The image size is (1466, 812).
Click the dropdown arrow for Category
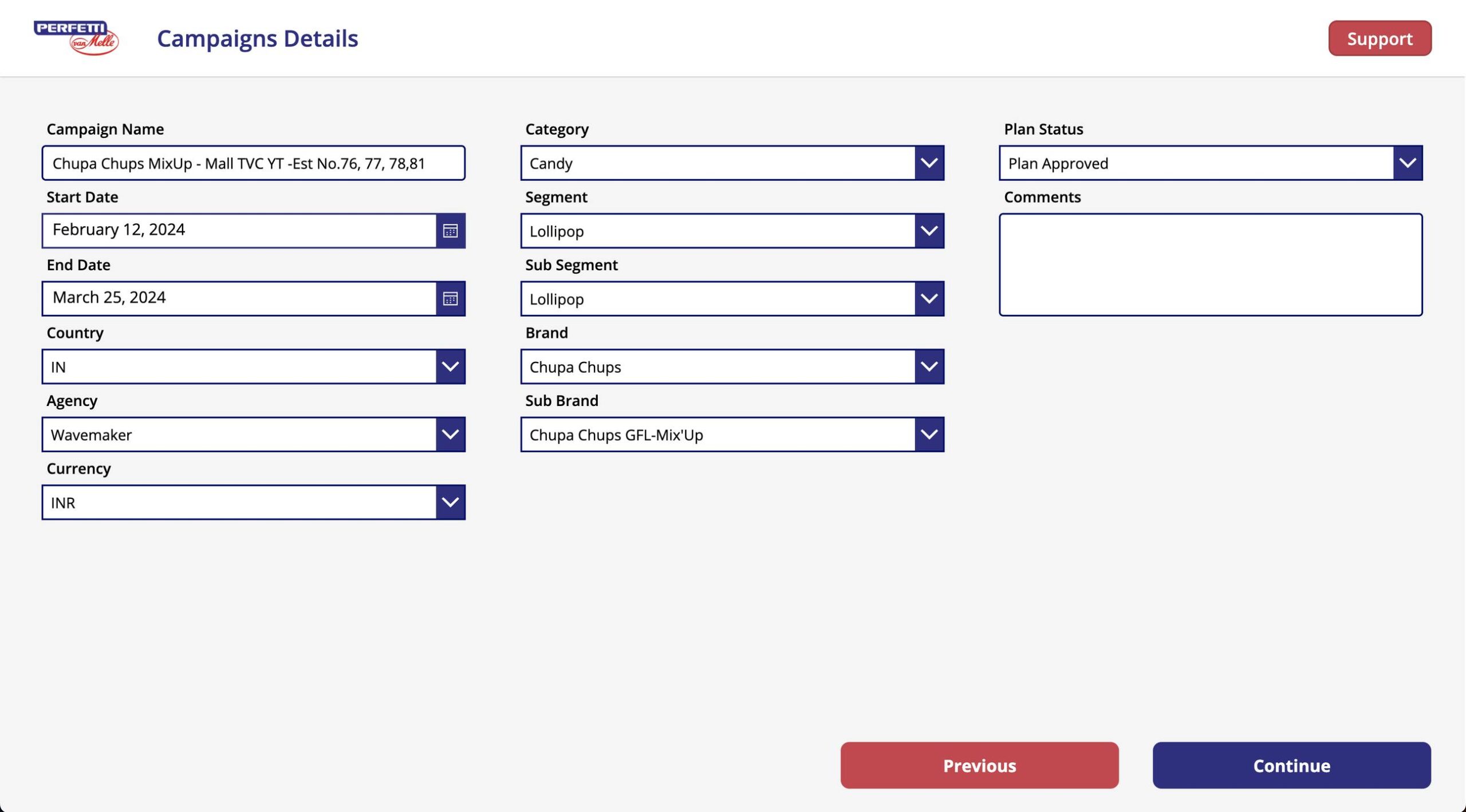point(928,162)
